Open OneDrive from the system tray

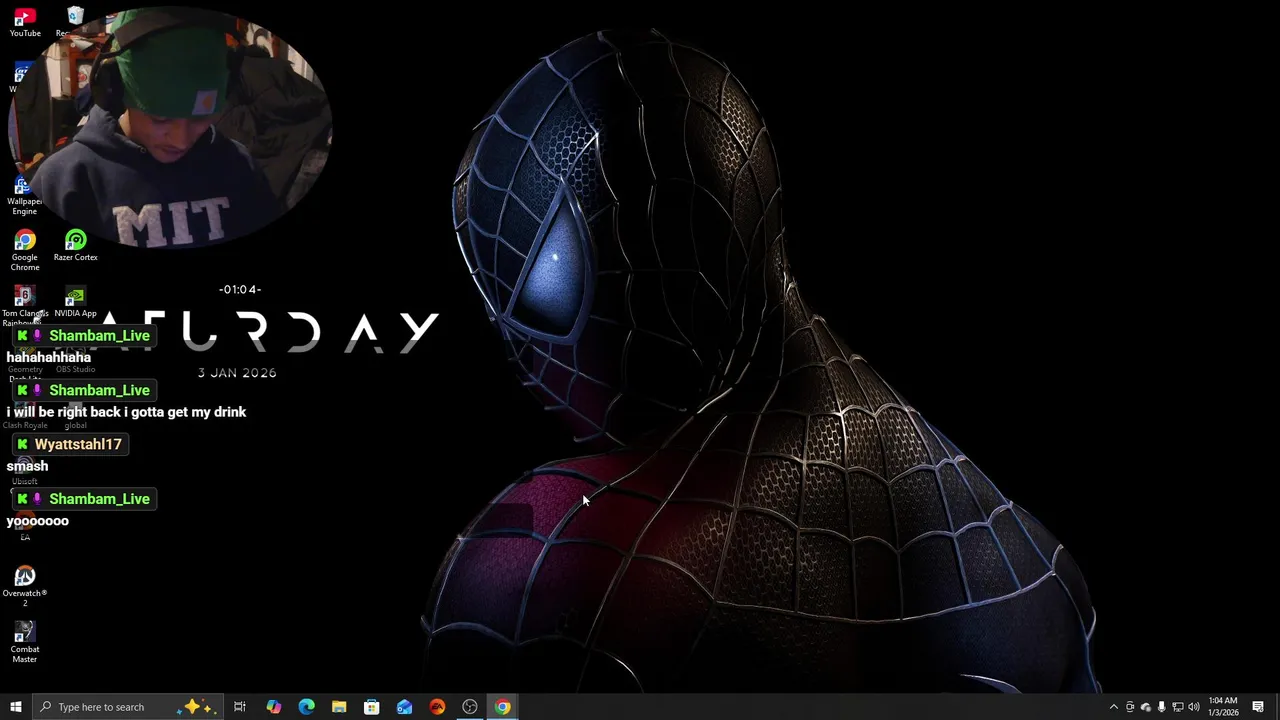1146,707
